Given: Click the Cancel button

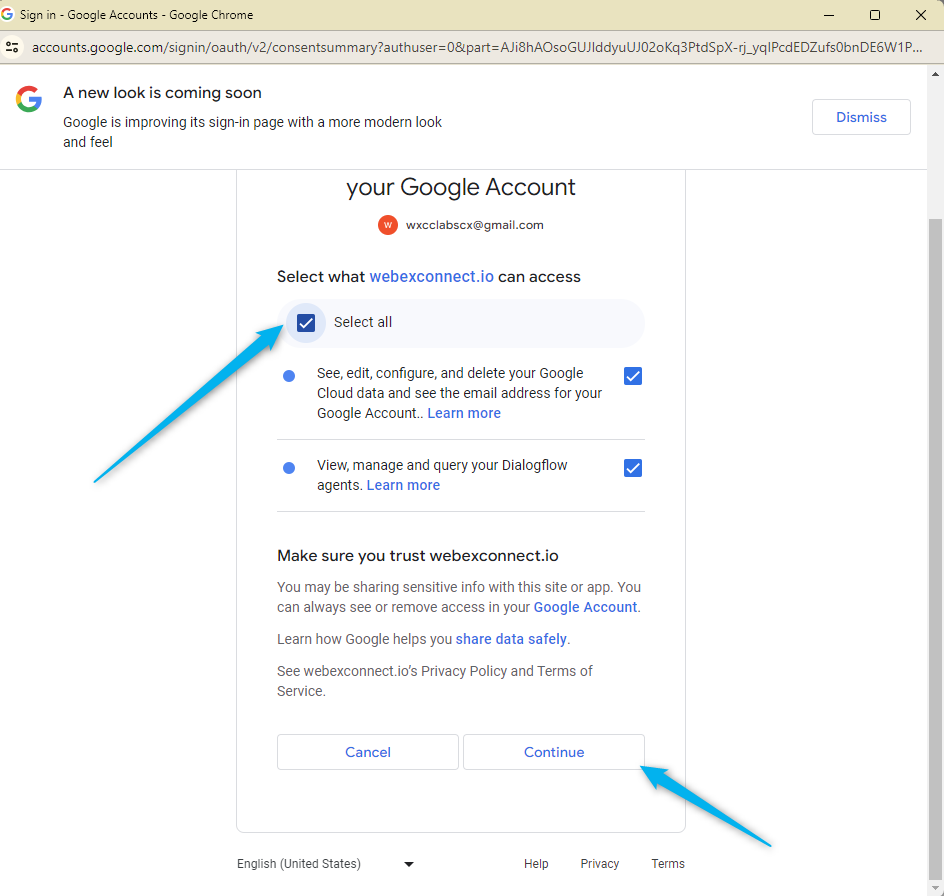Looking at the screenshot, I should click(368, 752).
